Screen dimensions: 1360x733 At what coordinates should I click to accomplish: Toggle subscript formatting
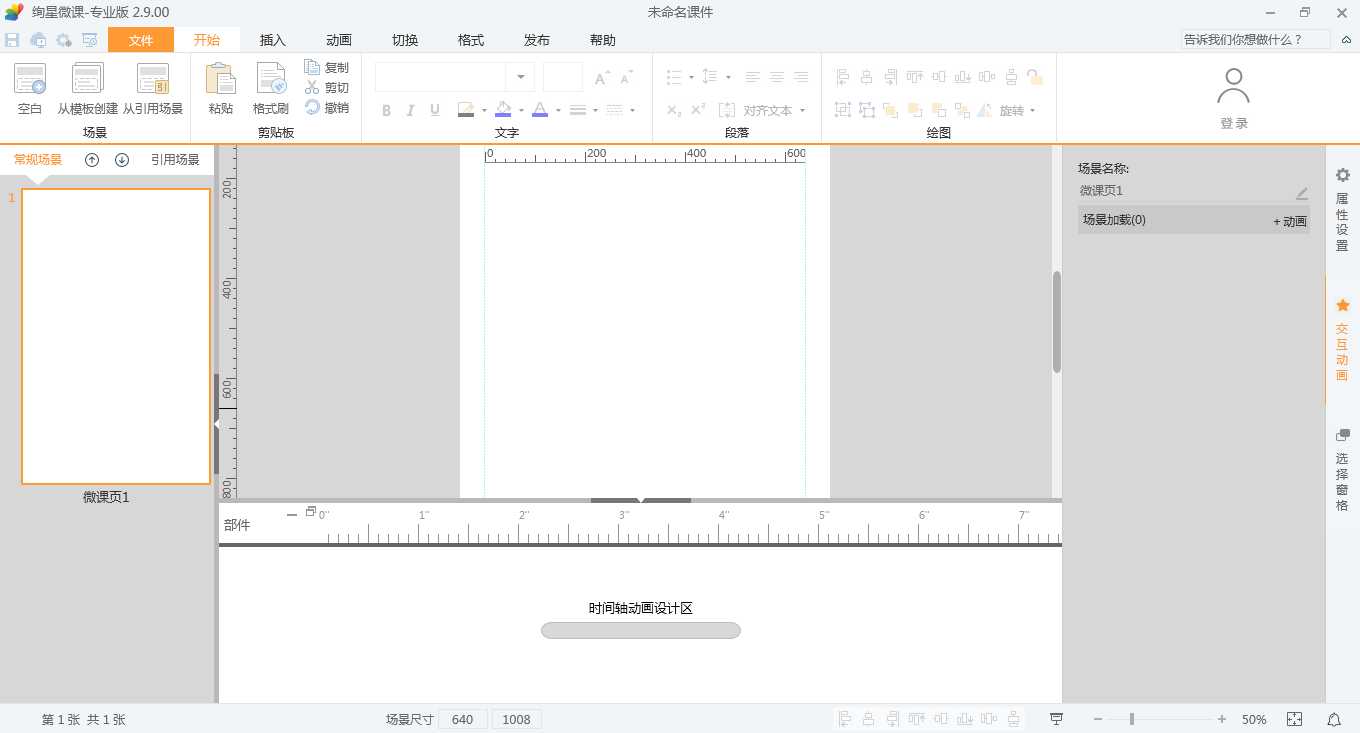click(674, 110)
